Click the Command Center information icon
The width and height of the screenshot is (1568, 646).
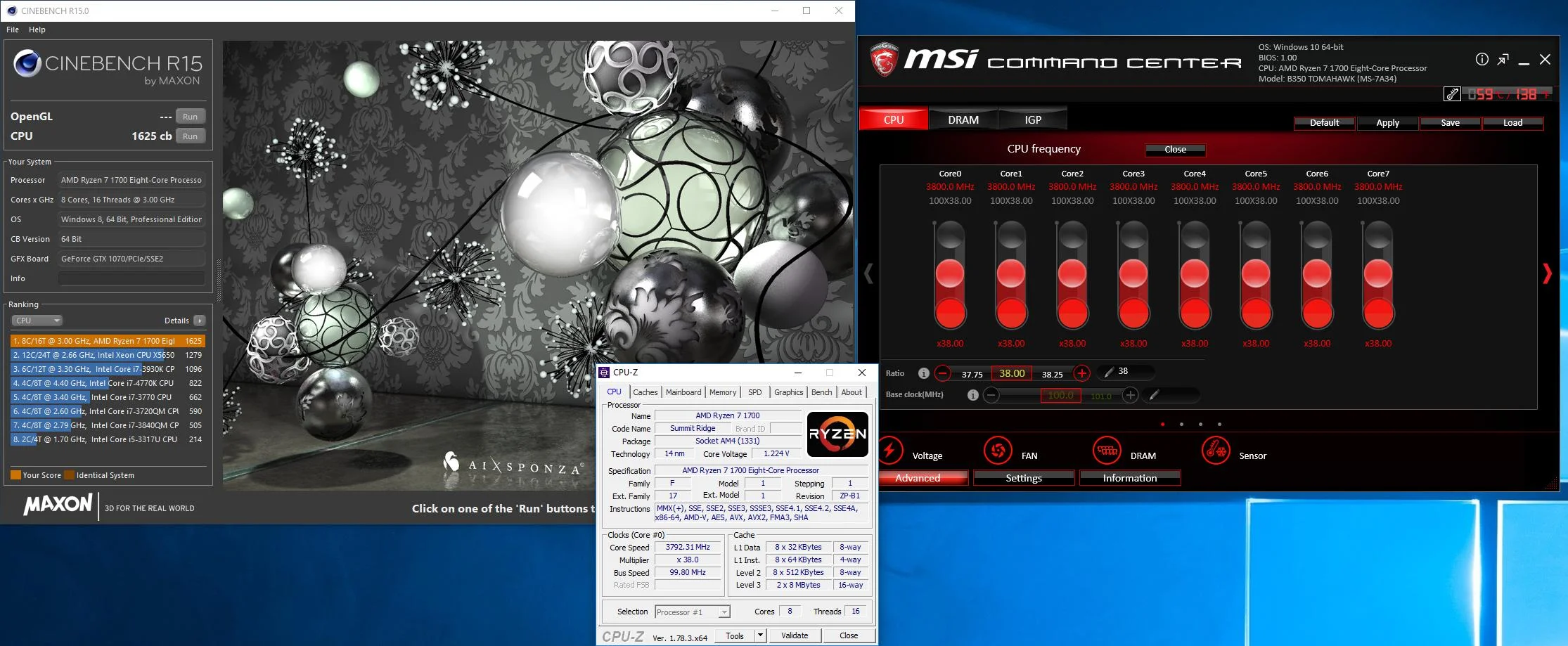(x=1482, y=60)
